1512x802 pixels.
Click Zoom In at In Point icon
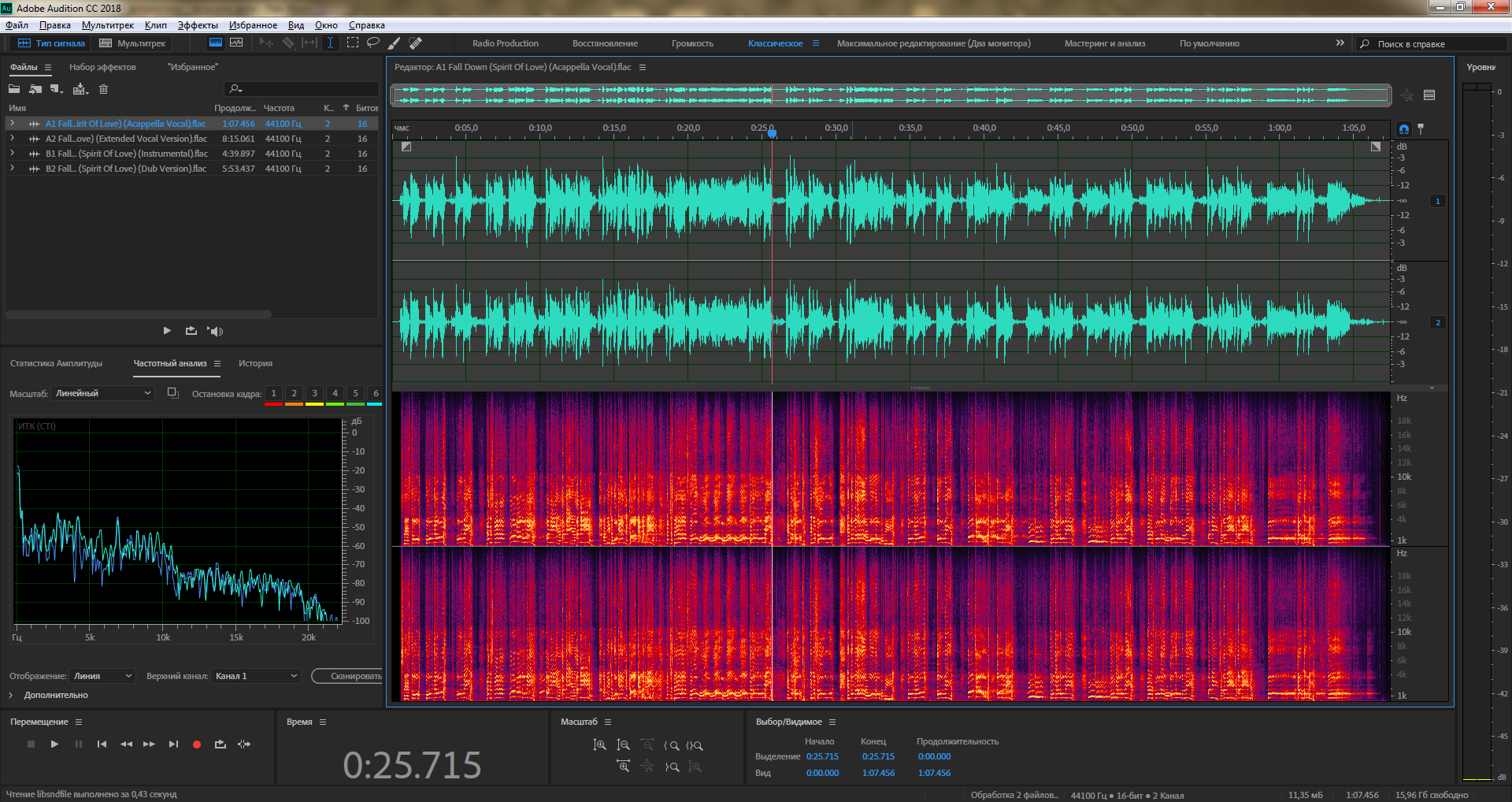pyautogui.click(x=671, y=745)
